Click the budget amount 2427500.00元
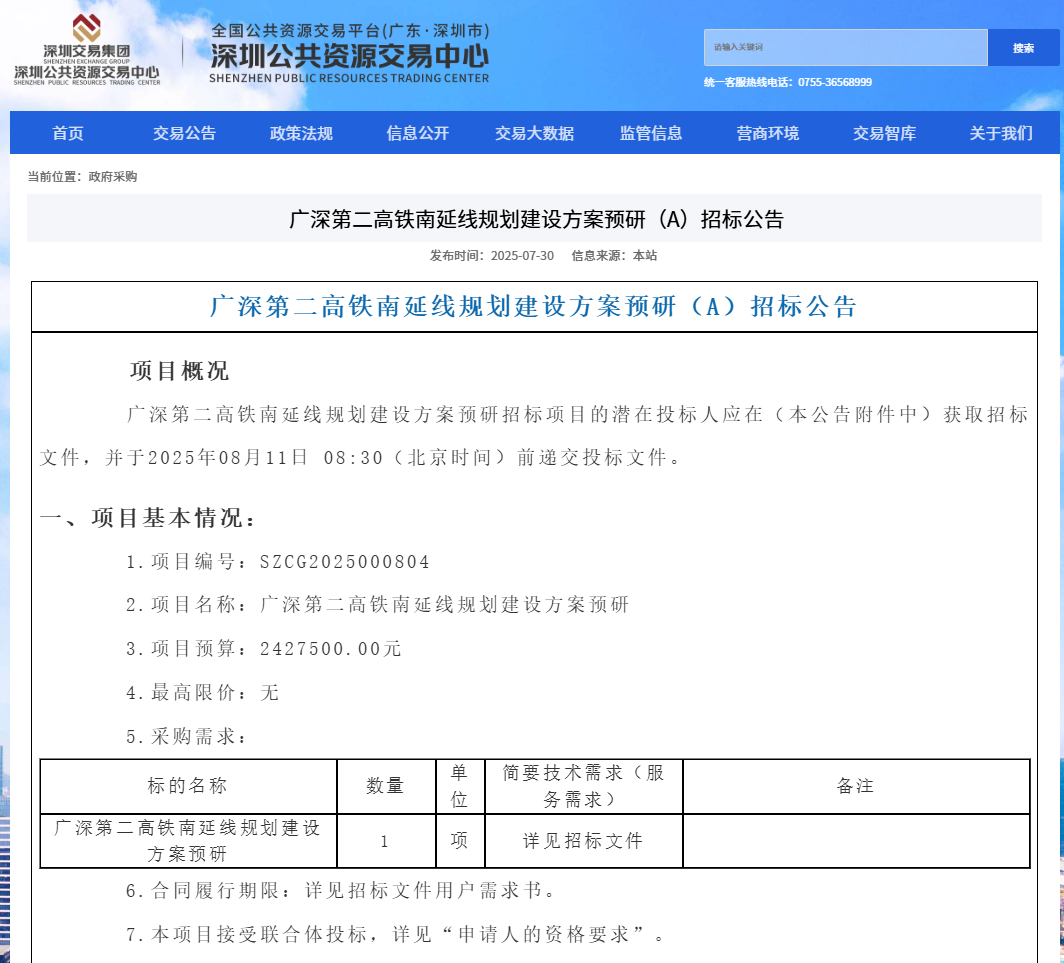 click(x=330, y=649)
